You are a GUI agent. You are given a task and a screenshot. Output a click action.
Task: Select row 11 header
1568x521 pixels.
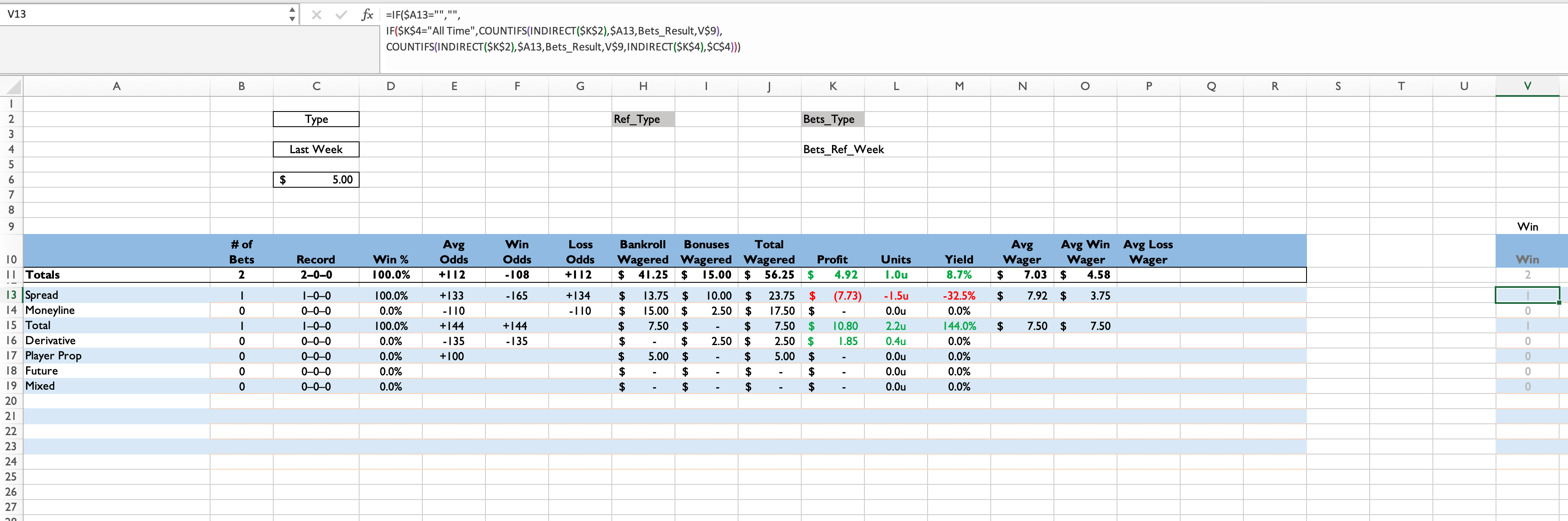click(x=11, y=275)
